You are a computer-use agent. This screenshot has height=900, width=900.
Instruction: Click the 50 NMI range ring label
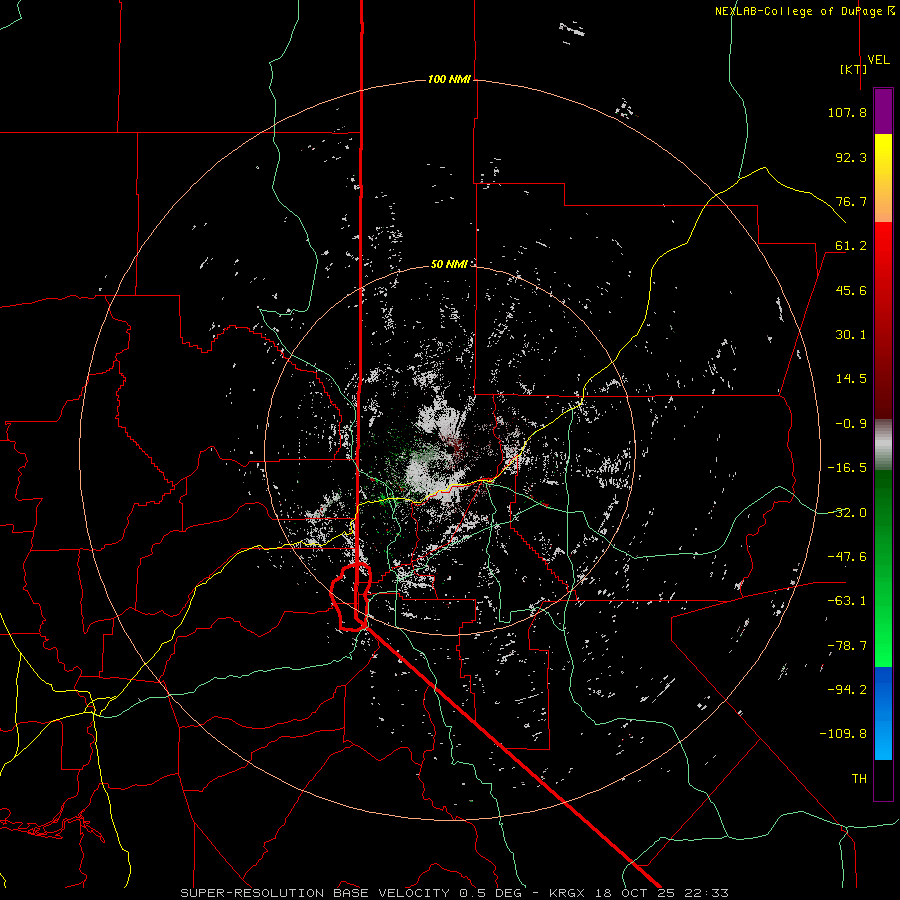pyautogui.click(x=449, y=264)
